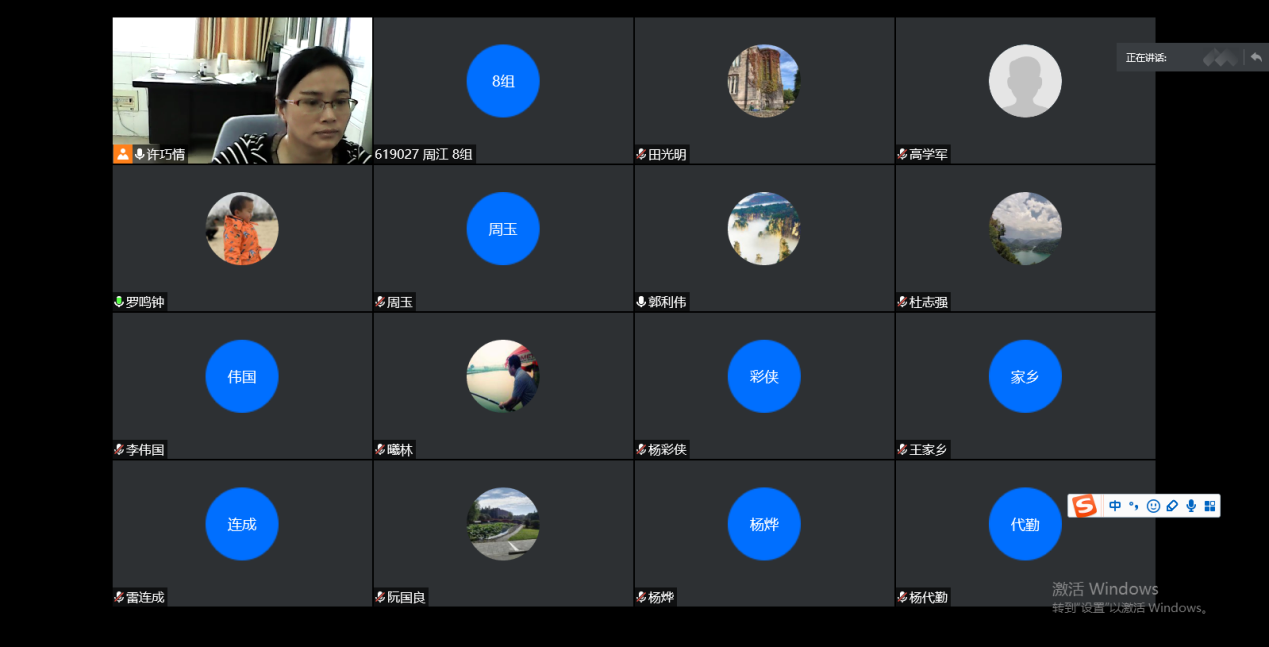Click the orange host icon beside 许巧情
This screenshot has width=1269, height=647.
[x=122, y=154]
